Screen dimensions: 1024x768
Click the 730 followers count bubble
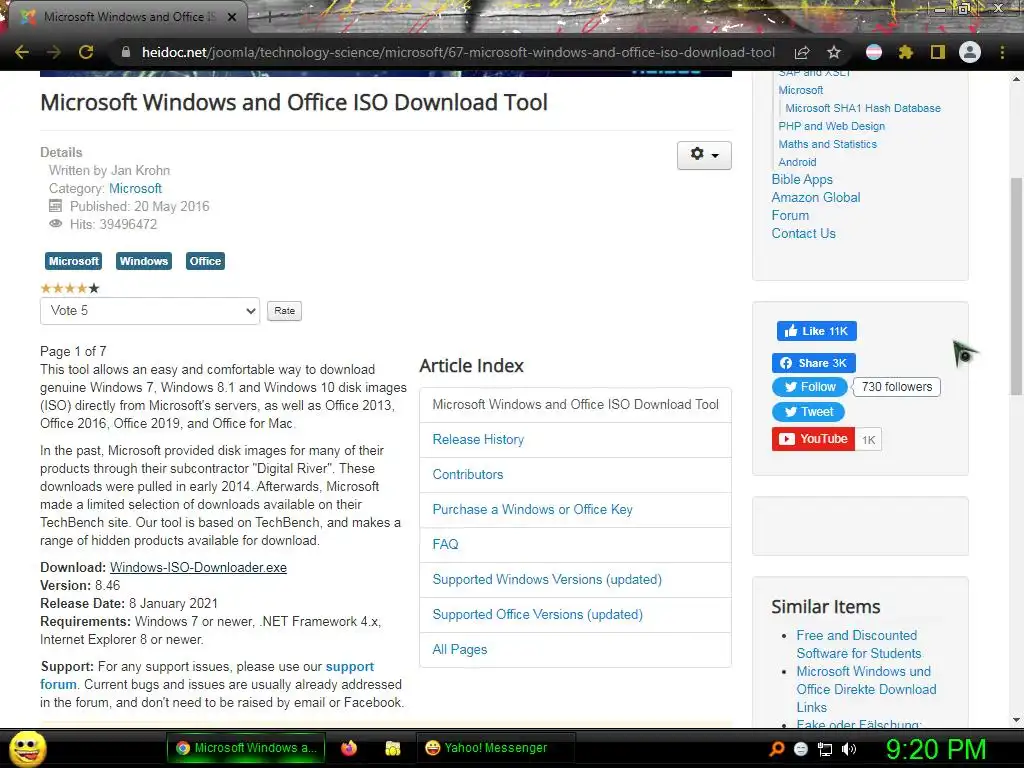click(x=897, y=387)
